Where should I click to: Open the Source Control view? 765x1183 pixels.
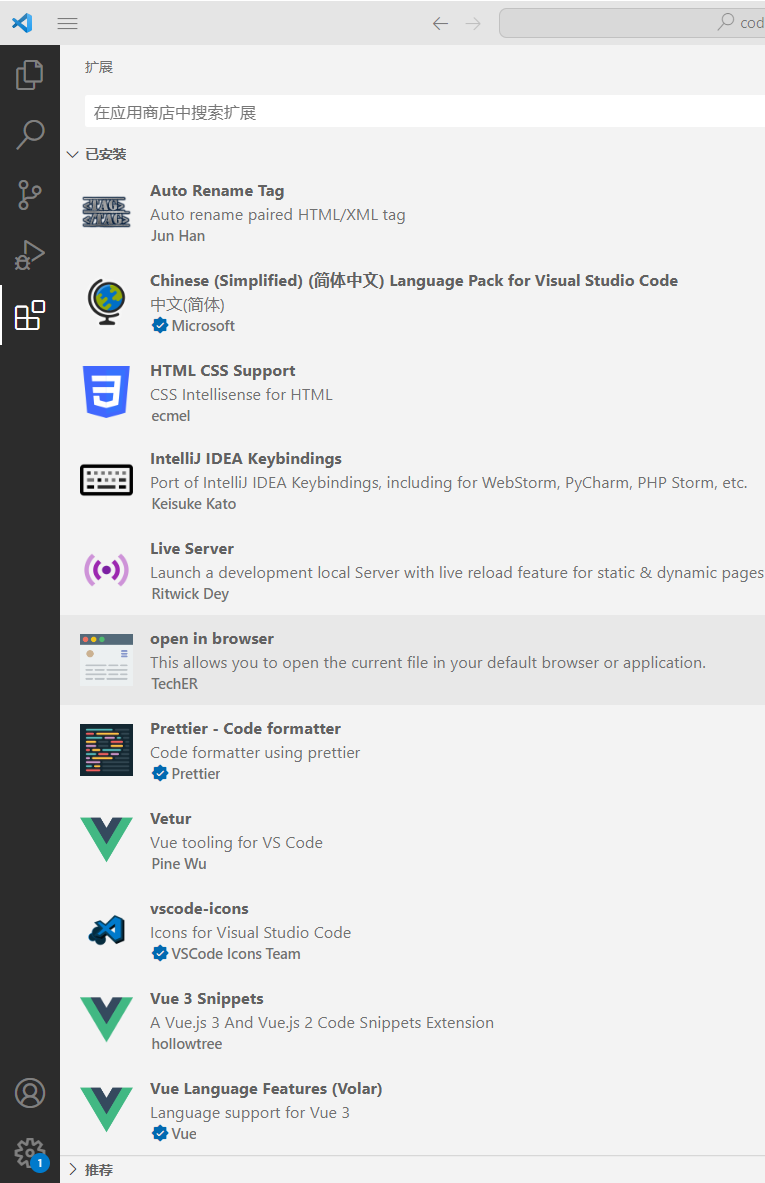(x=30, y=195)
